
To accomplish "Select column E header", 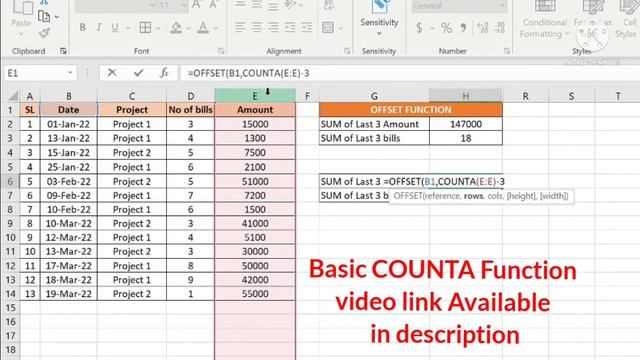I will click(x=255, y=96).
